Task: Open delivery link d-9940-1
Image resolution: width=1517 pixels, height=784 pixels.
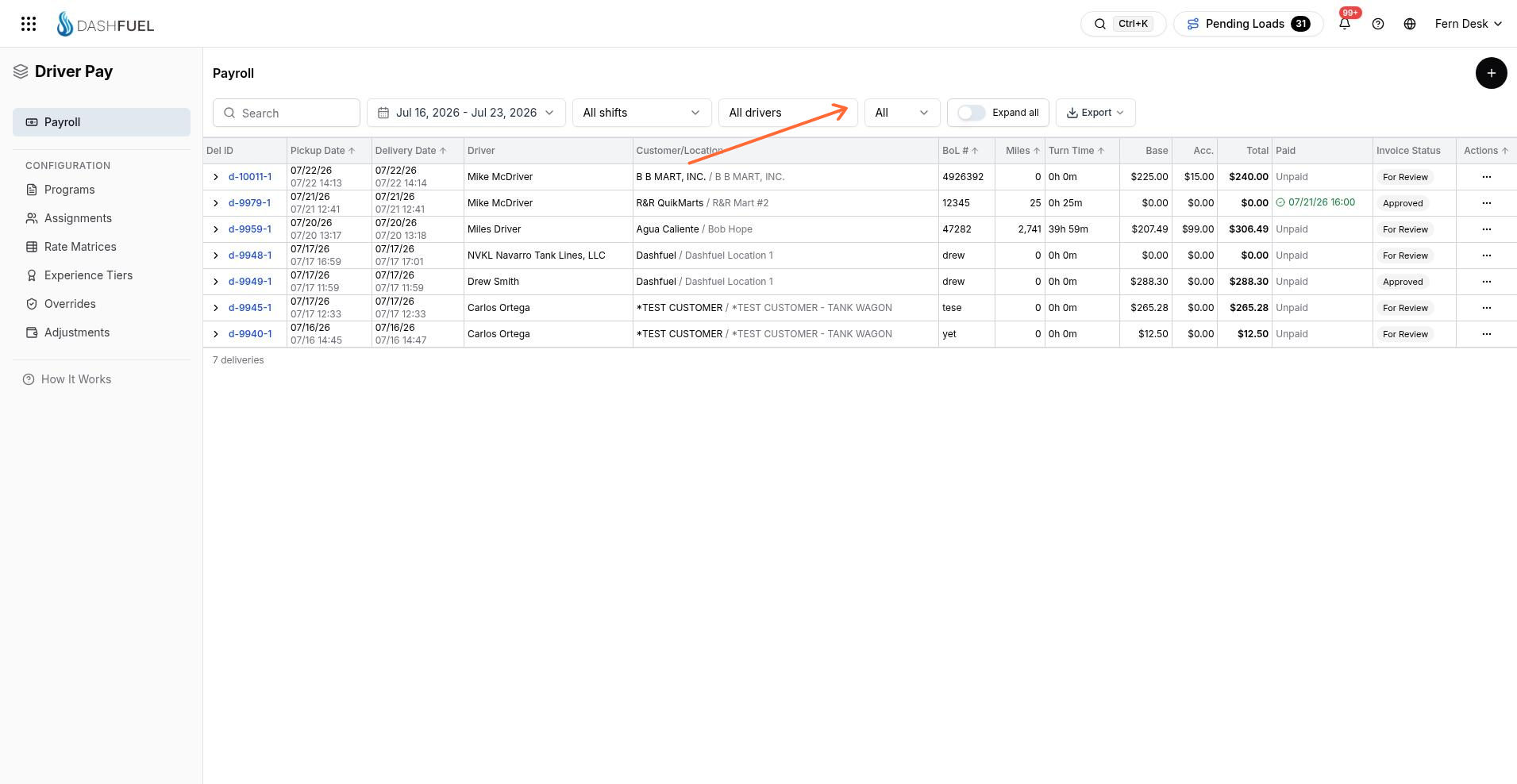Action: pyautogui.click(x=250, y=334)
